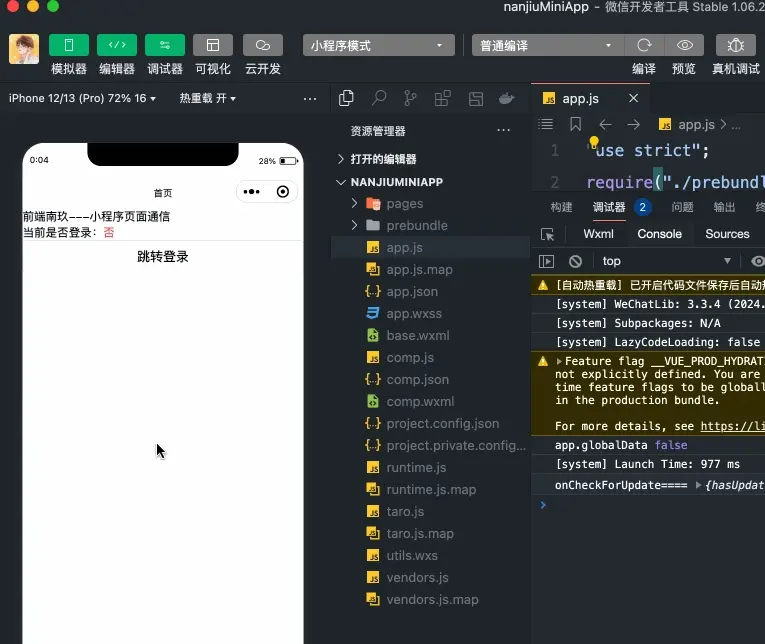Switch to the 问题 problems tab

tap(682, 207)
